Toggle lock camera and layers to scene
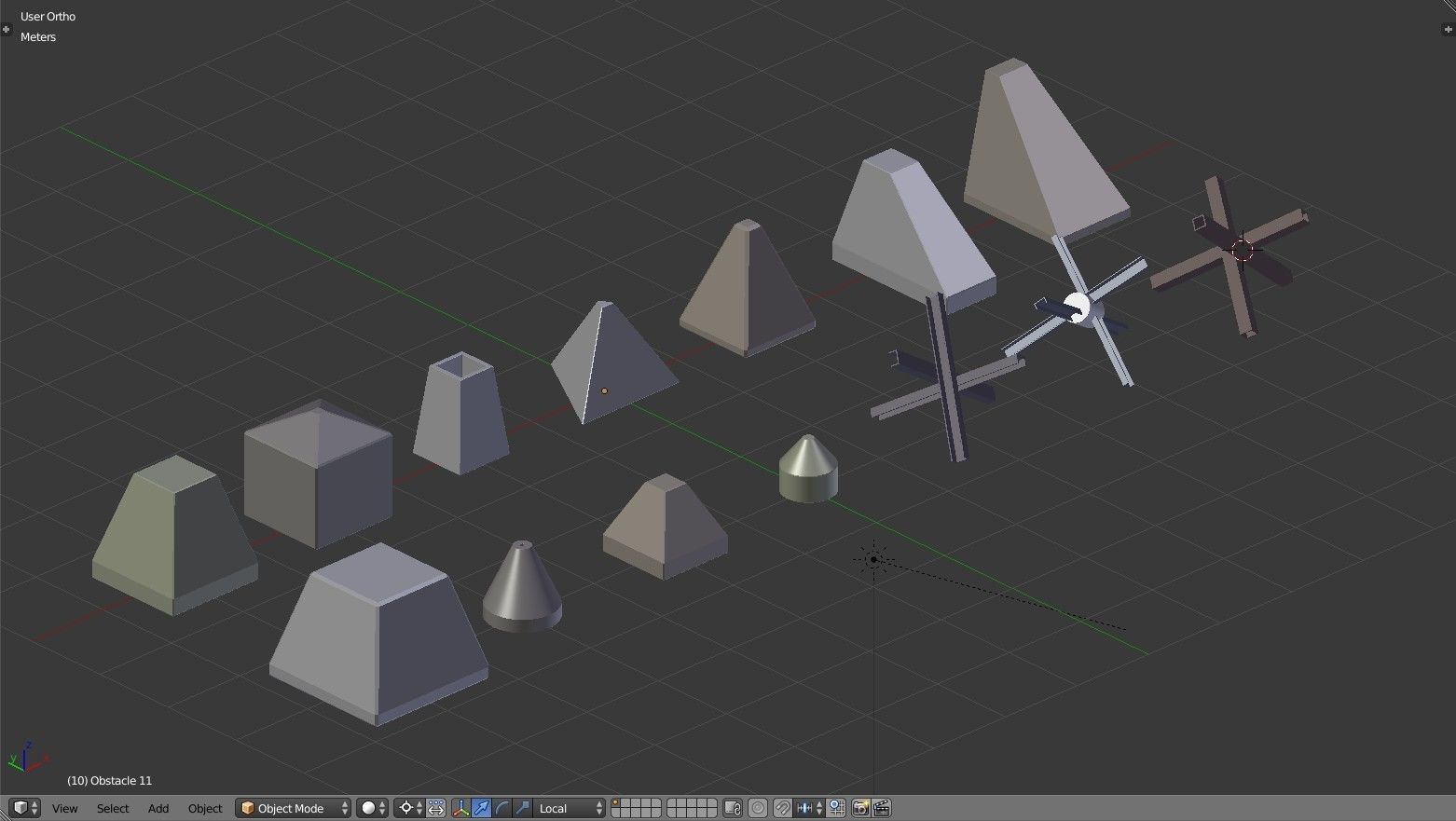The image size is (1456, 821). coord(733,808)
